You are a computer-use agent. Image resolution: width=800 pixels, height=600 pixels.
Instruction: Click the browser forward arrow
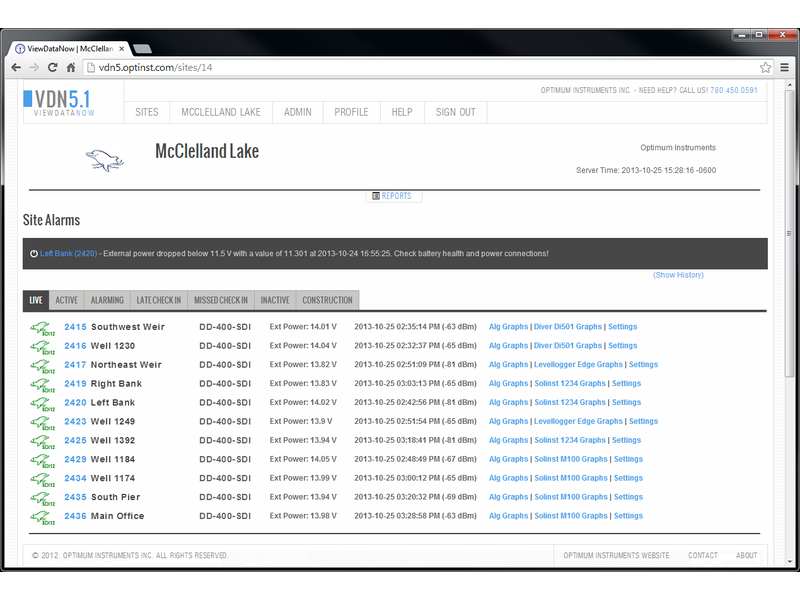click(34, 67)
